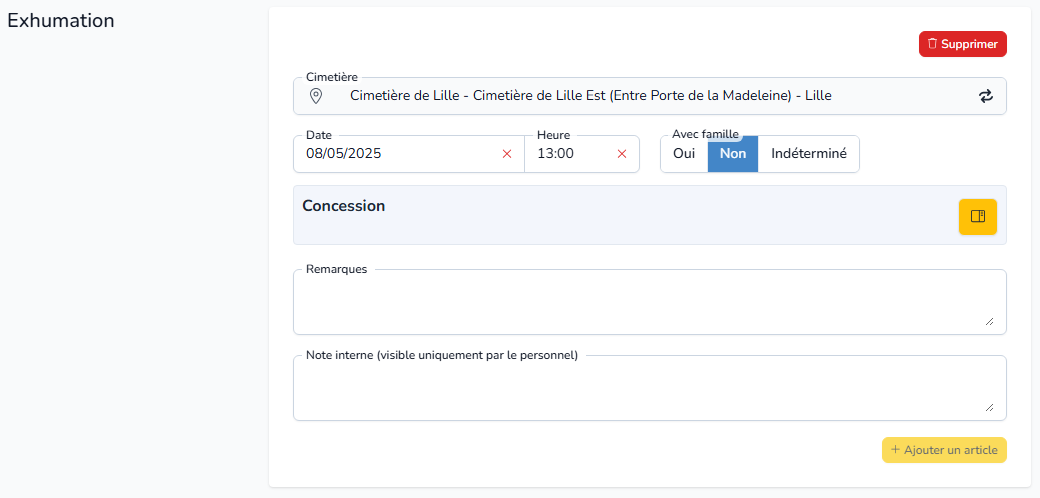Click the Concession section heading
Viewport: 1040px width, 498px height.
pos(344,206)
